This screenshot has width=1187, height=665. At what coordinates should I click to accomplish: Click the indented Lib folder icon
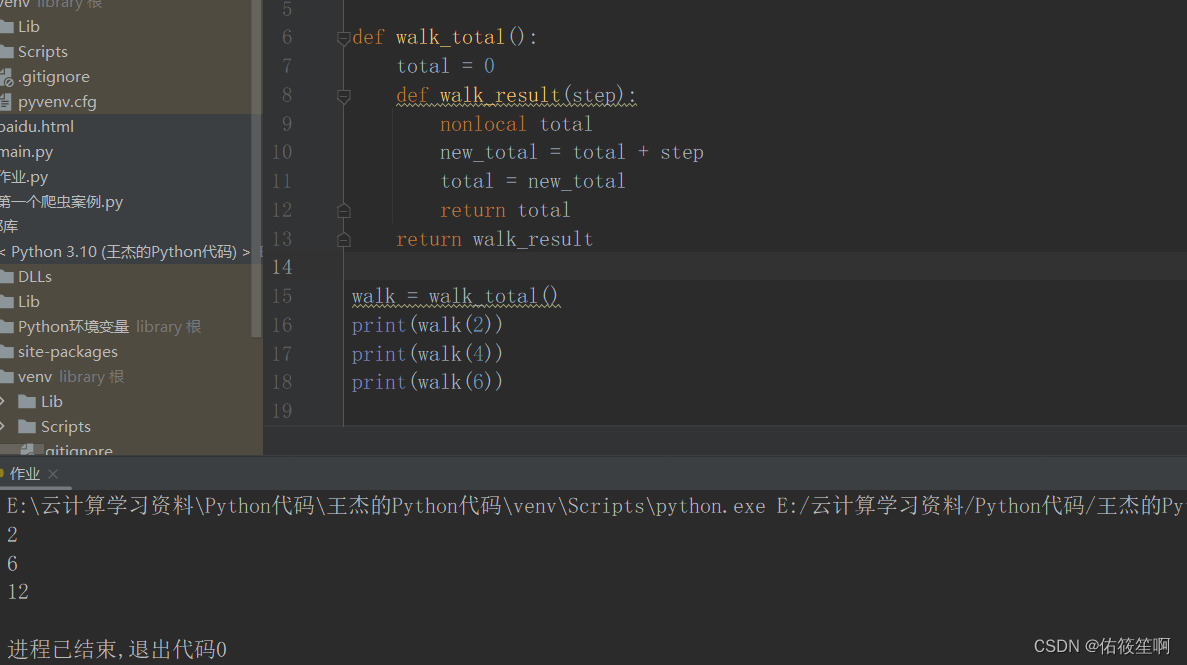[27, 401]
